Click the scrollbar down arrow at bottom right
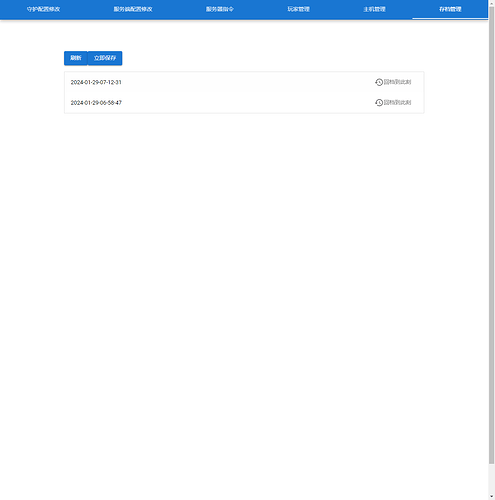Viewport: 495px width, 500px height. (492, 497)
